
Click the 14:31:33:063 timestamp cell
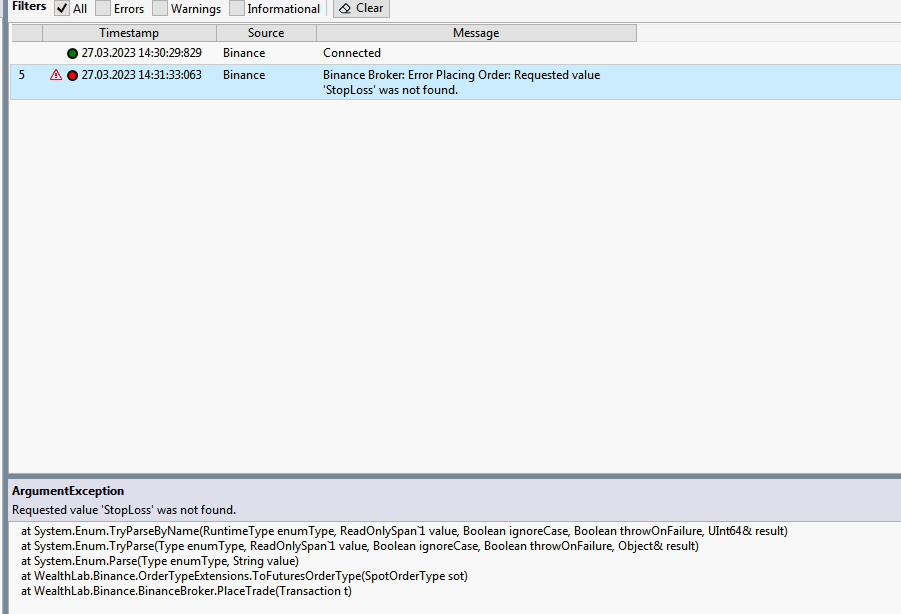tap(141, 75)
